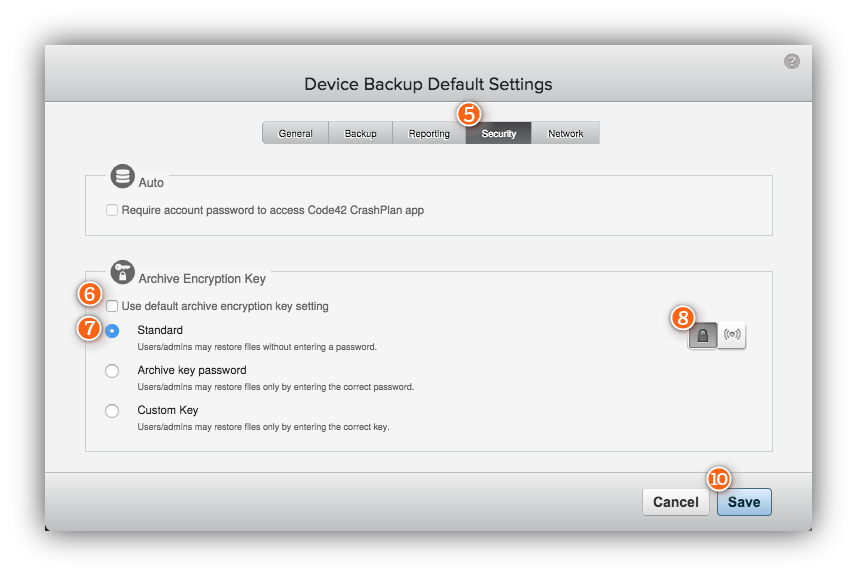Select the broadcast key escrow icon
Image resolution: width=857 pixels, height=576 pixels.
[x=732, y=335]
